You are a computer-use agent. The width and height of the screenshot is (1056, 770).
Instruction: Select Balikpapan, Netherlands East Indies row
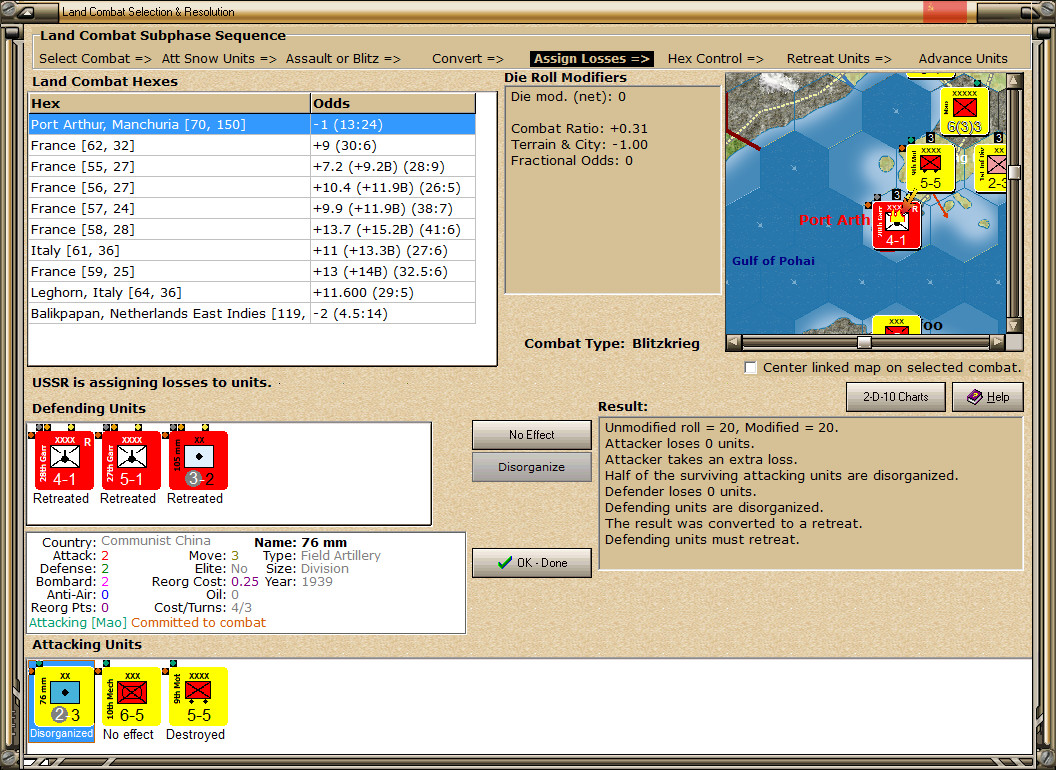pyautogui.click(x=253, y=314)
